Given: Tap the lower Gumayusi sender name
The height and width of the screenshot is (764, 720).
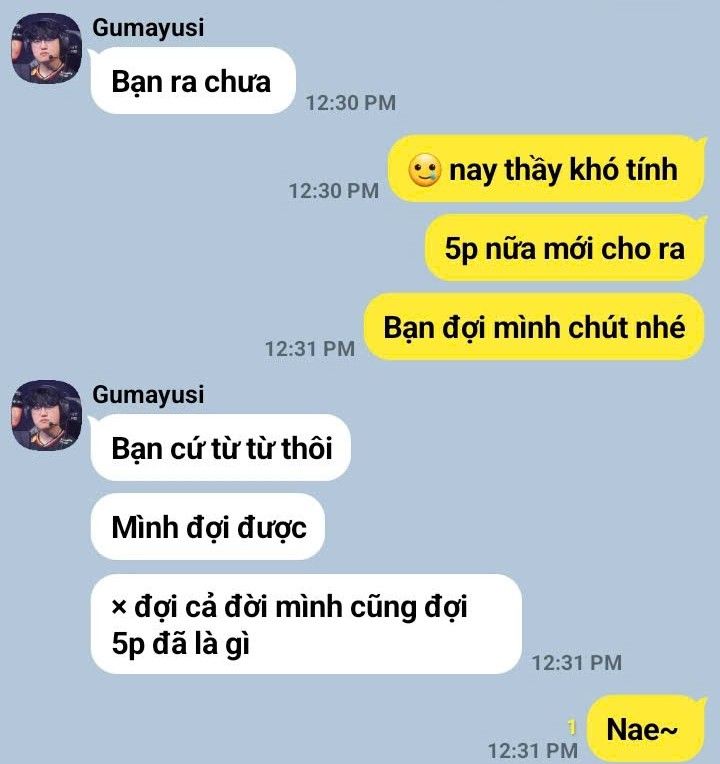Looking at the screenshot, I should (x=148, y=395).
